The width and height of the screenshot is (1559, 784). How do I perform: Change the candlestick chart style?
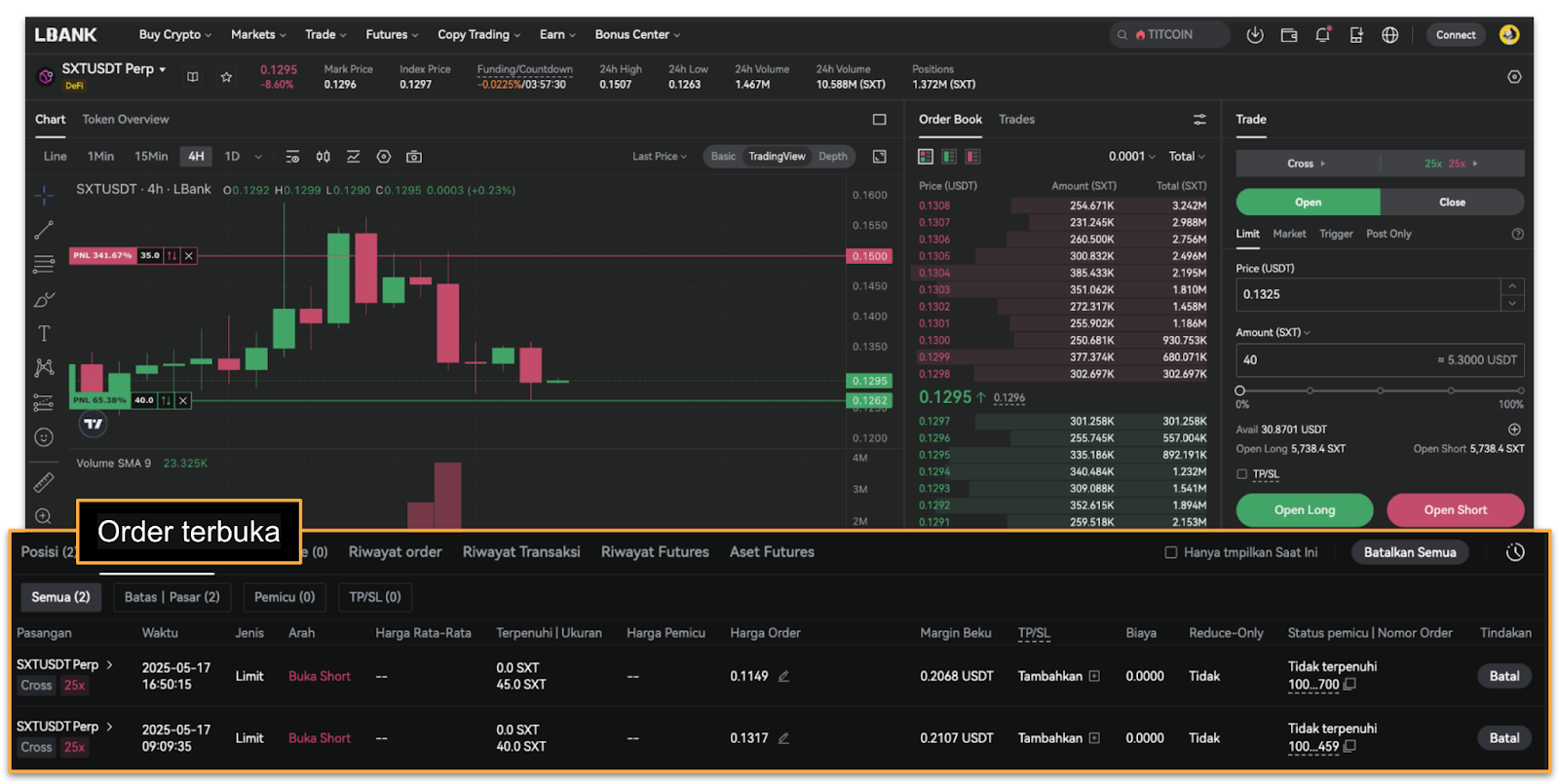[x=323, y=157]
